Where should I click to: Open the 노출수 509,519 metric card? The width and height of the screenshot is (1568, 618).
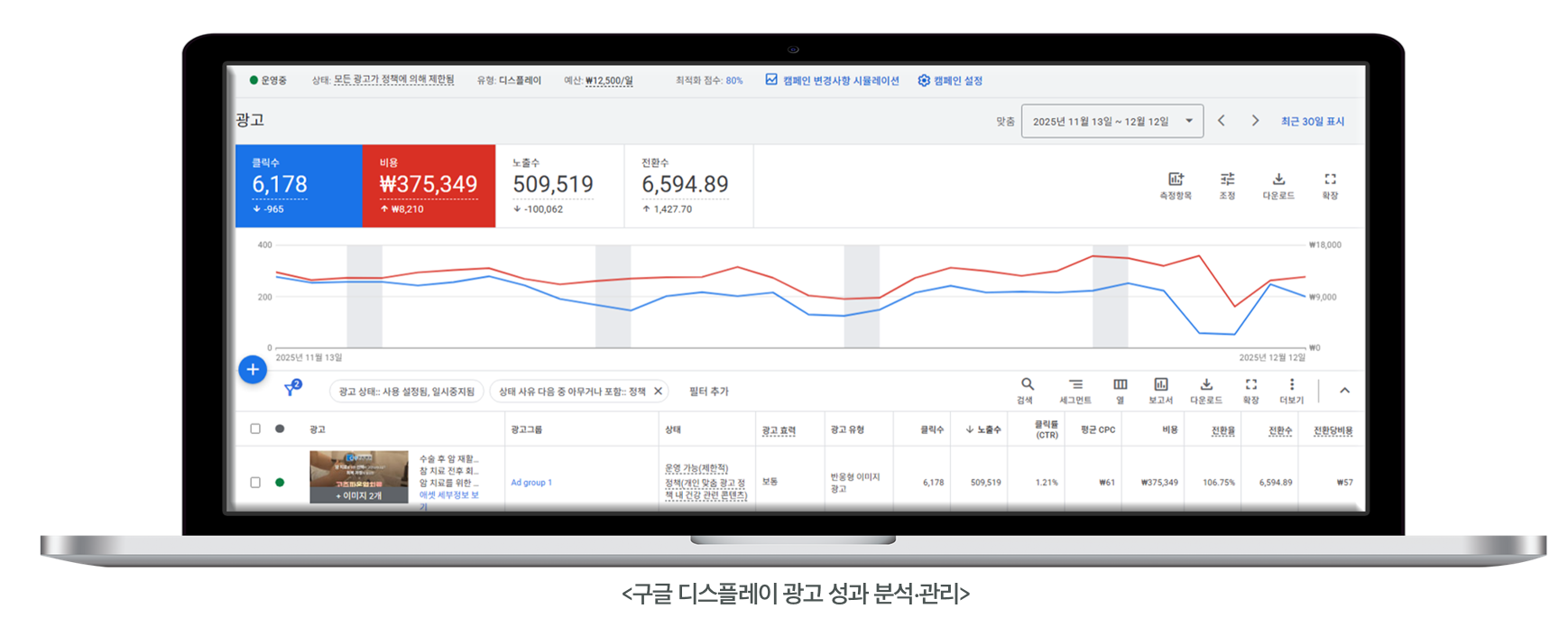click(x=559, y=186)
